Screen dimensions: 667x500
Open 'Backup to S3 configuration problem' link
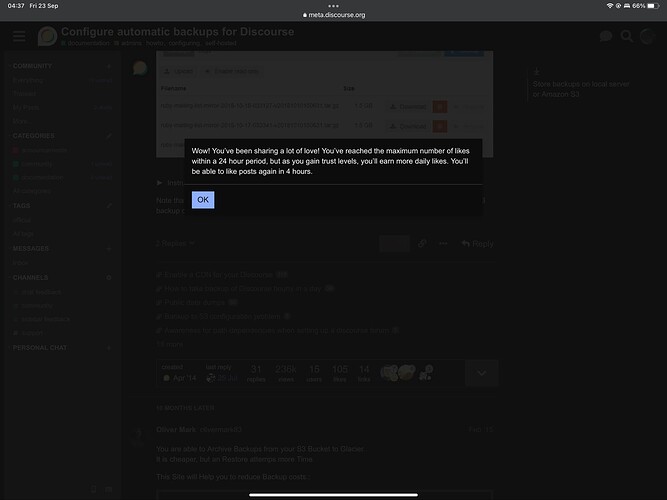click(x=222, y=317)
